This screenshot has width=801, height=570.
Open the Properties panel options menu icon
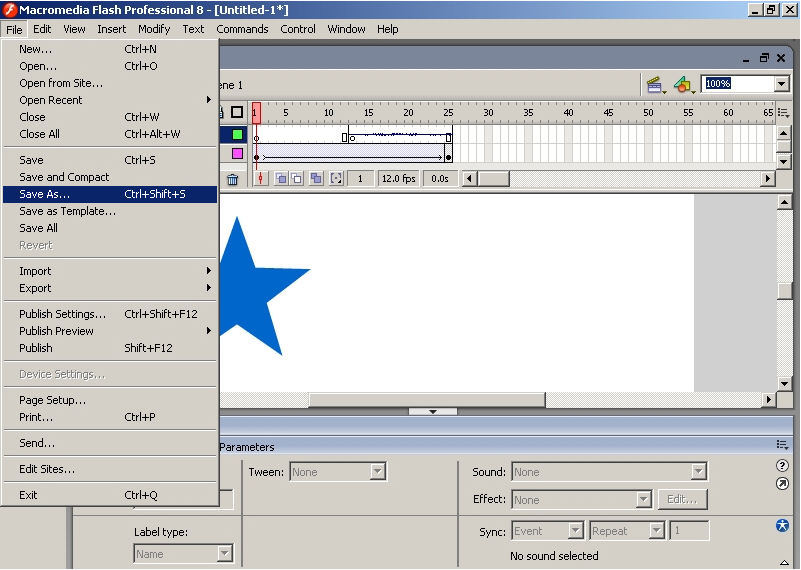point(782,445)
